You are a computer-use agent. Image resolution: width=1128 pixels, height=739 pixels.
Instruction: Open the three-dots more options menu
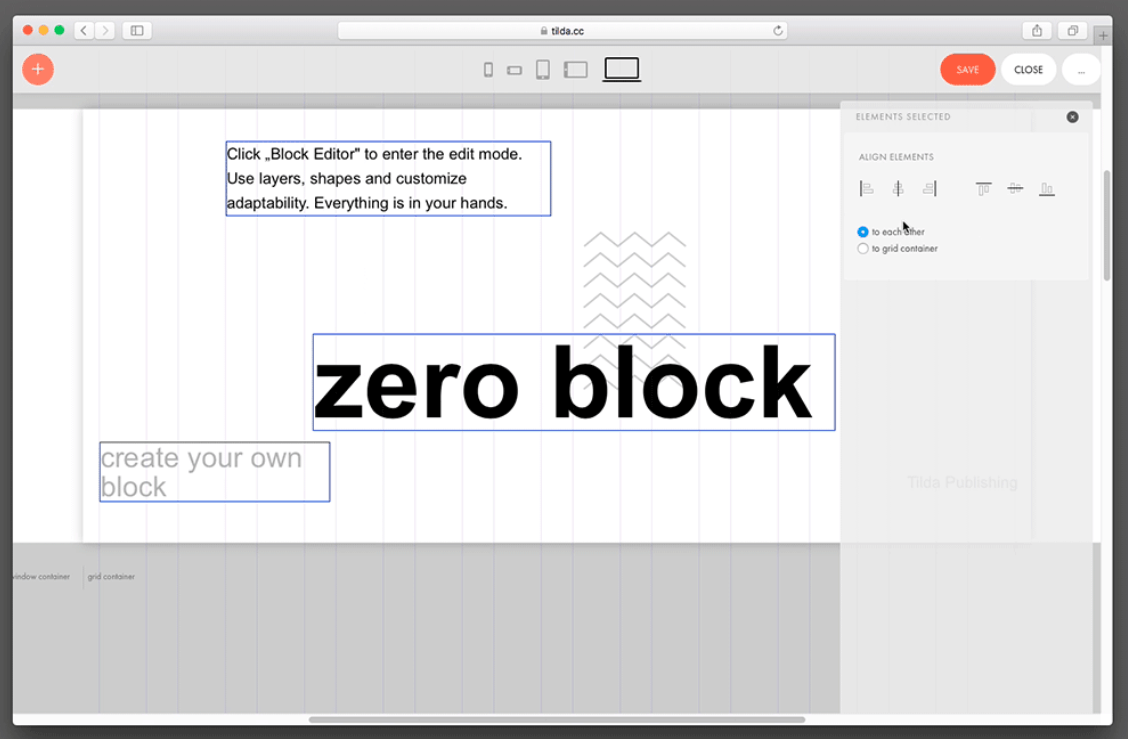click(1081, 70)
